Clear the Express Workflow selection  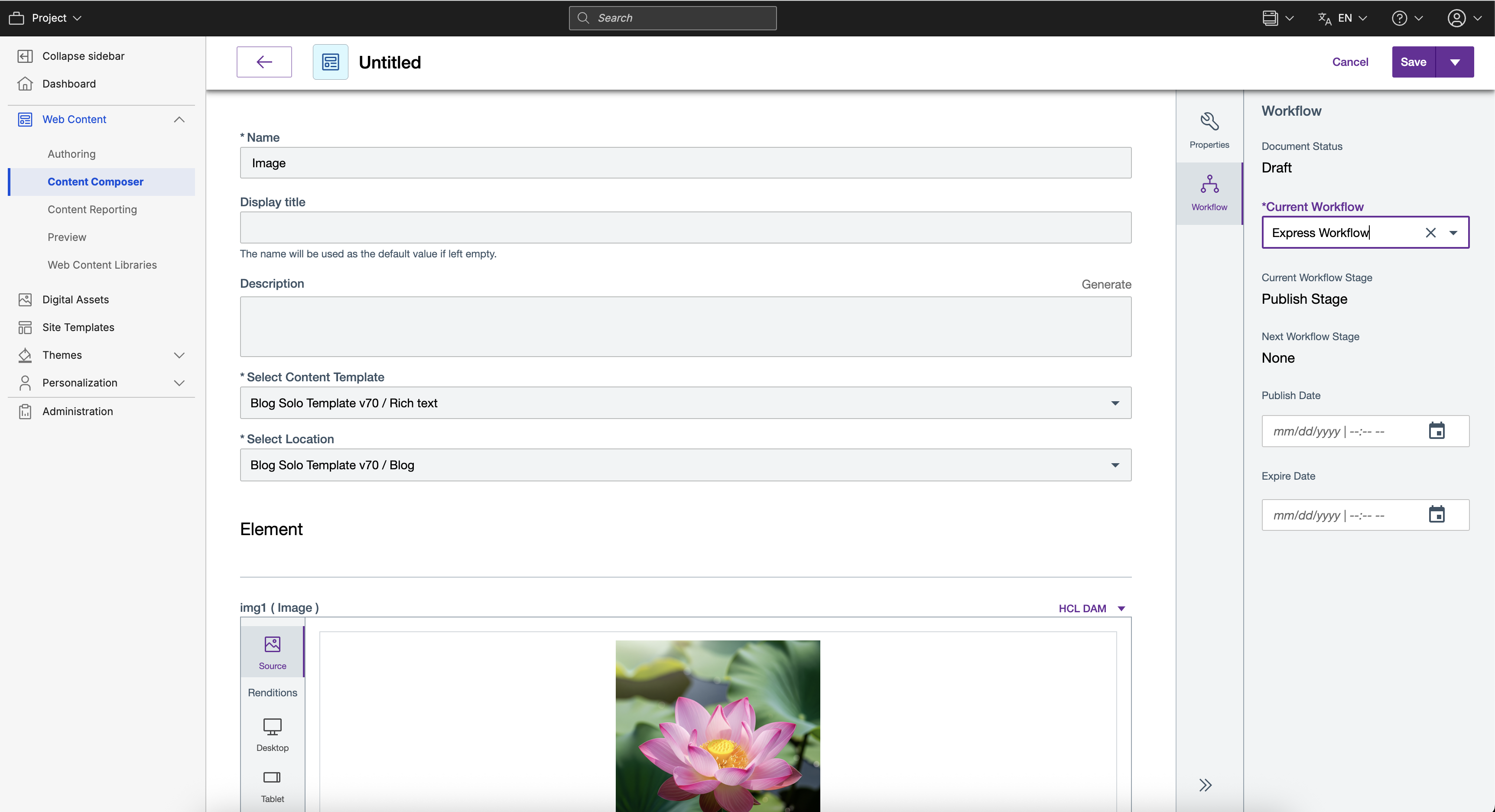coord(1430,232)
